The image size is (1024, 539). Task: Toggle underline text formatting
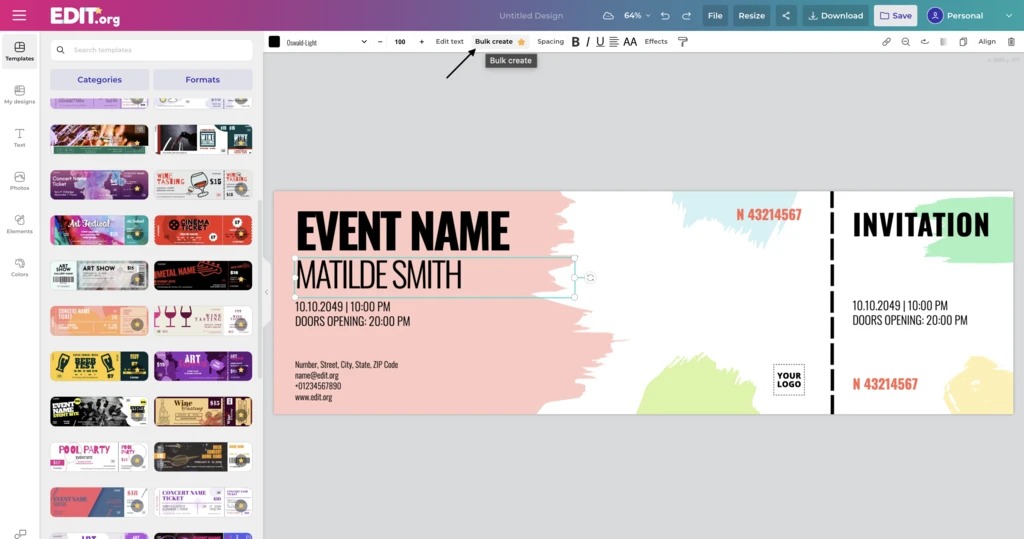point(600,42)
